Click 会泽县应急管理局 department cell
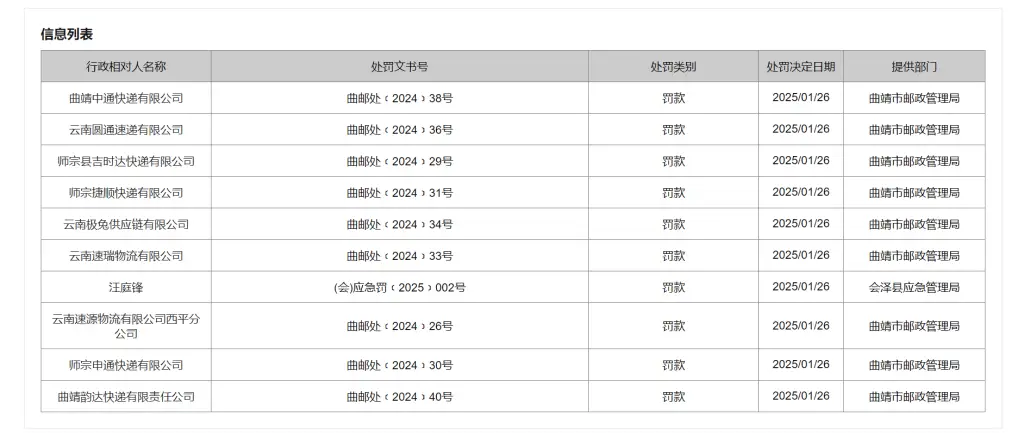The image size is (1024, 441). (914, 287)
